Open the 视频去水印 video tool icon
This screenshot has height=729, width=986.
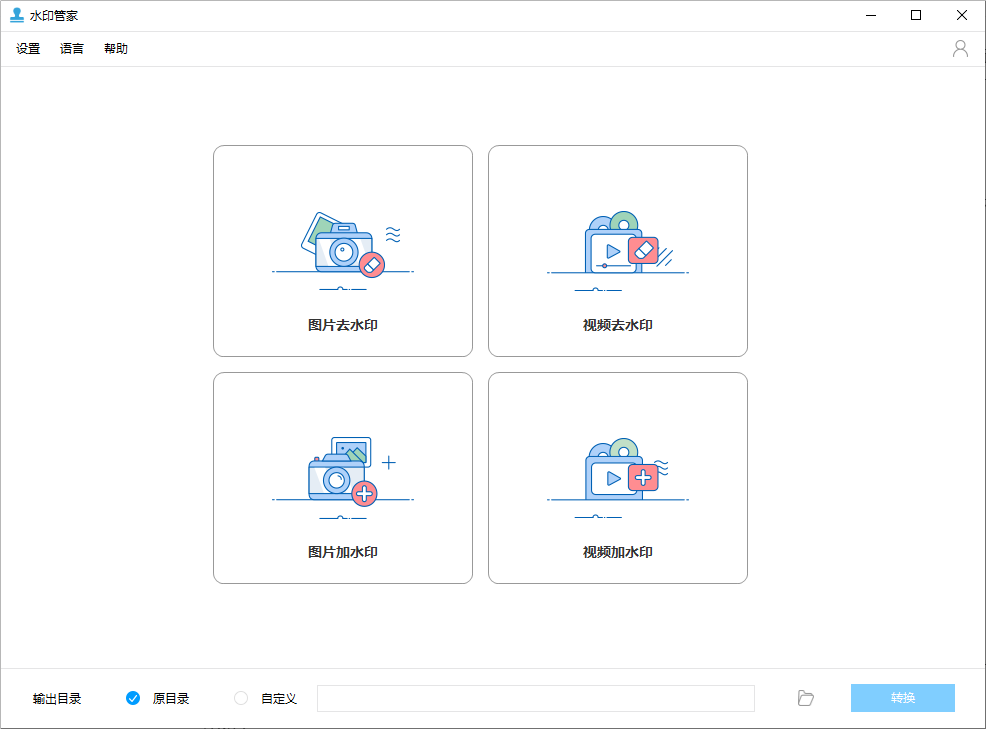618,246
